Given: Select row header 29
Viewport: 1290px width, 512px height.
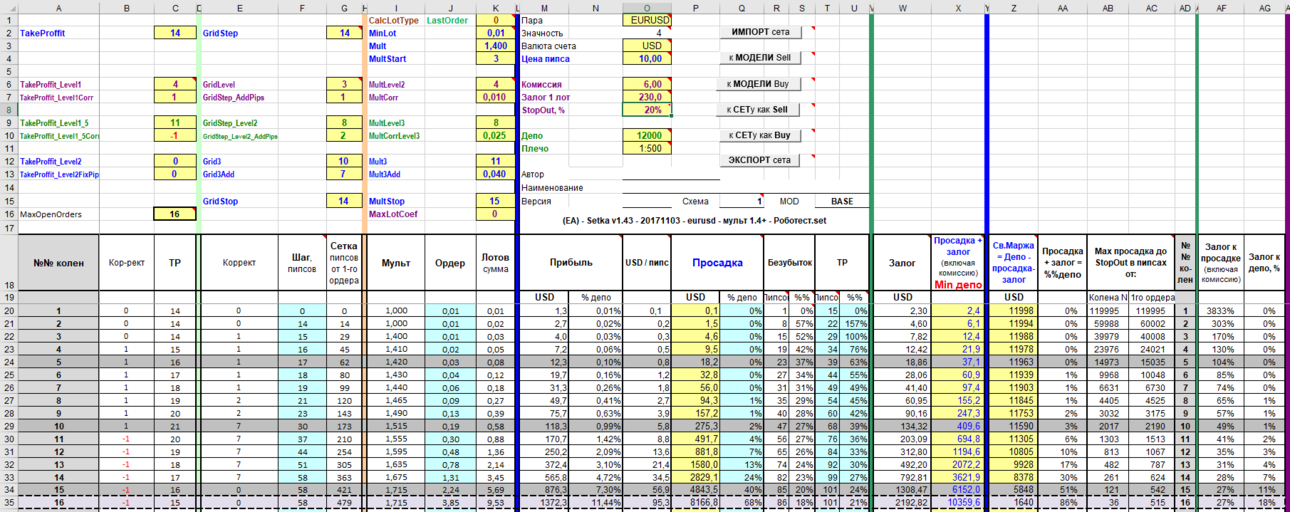Looking at the screenshot, I should click(x=9, y=425).
